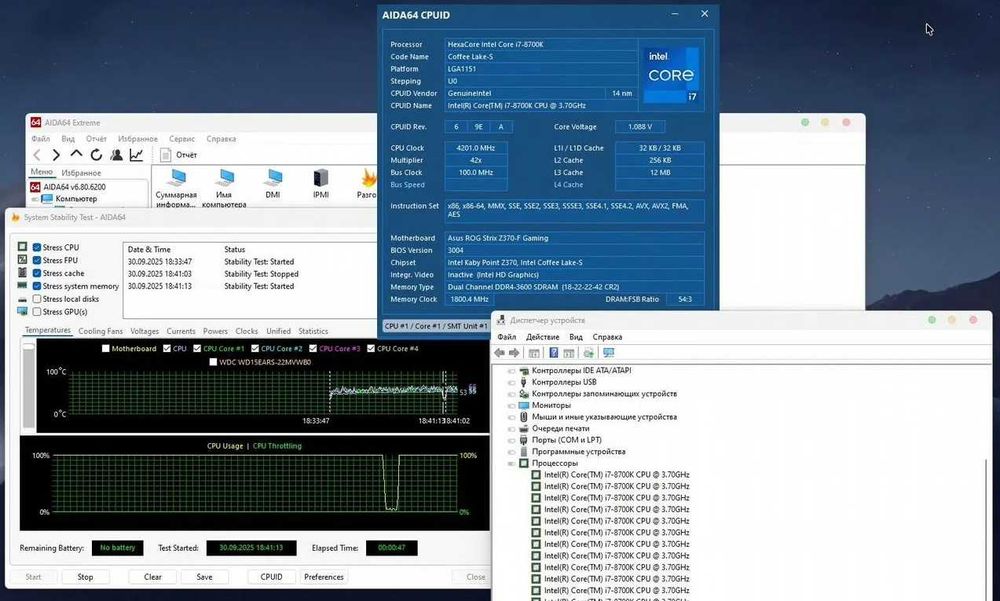Click the Порты (COM и LPT) icon
1000x601 pixels.
(524, 440)
